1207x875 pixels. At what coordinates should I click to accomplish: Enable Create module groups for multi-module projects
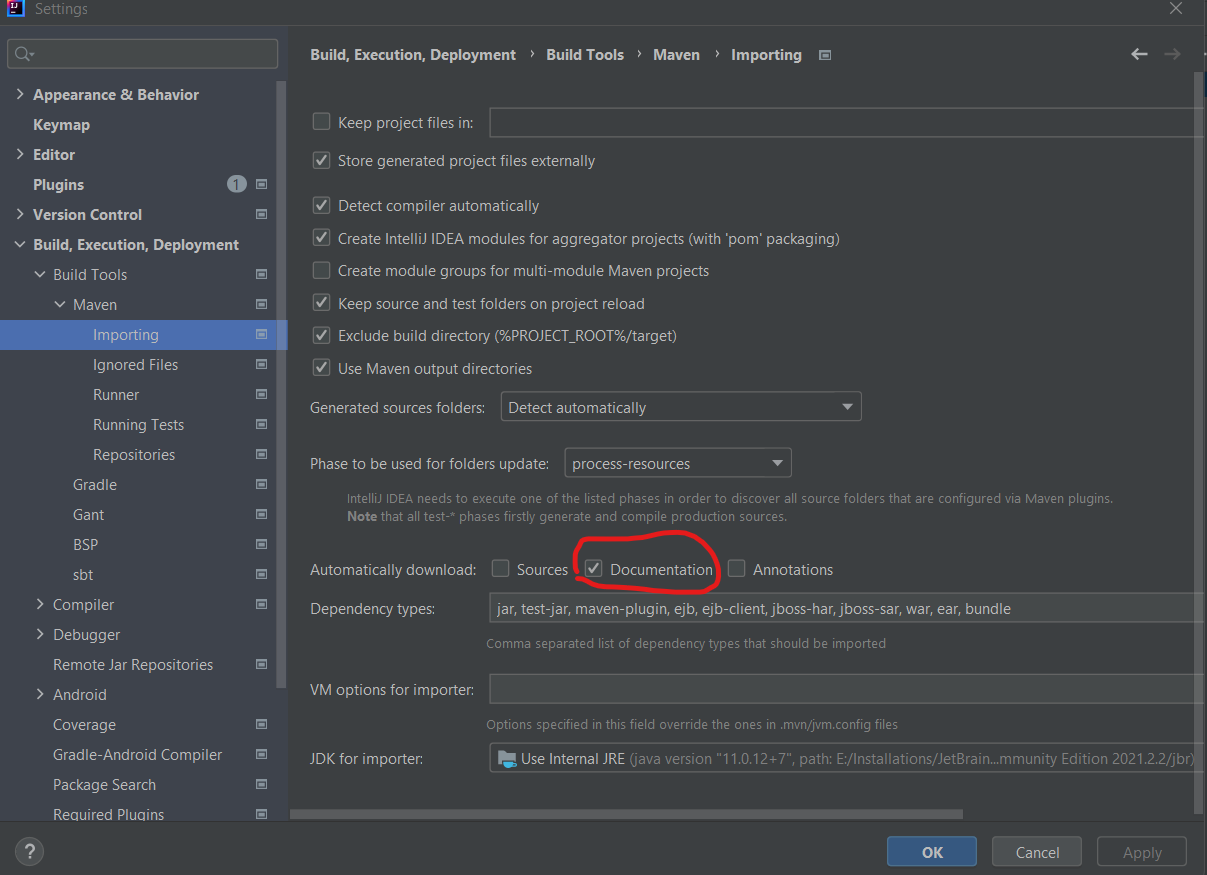pos(321,270)
